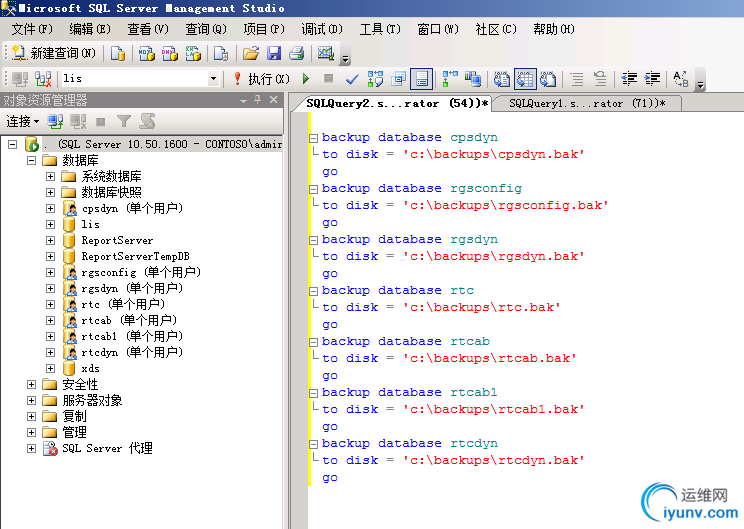Expand the 系统数据库 folder

click(50, 176)
